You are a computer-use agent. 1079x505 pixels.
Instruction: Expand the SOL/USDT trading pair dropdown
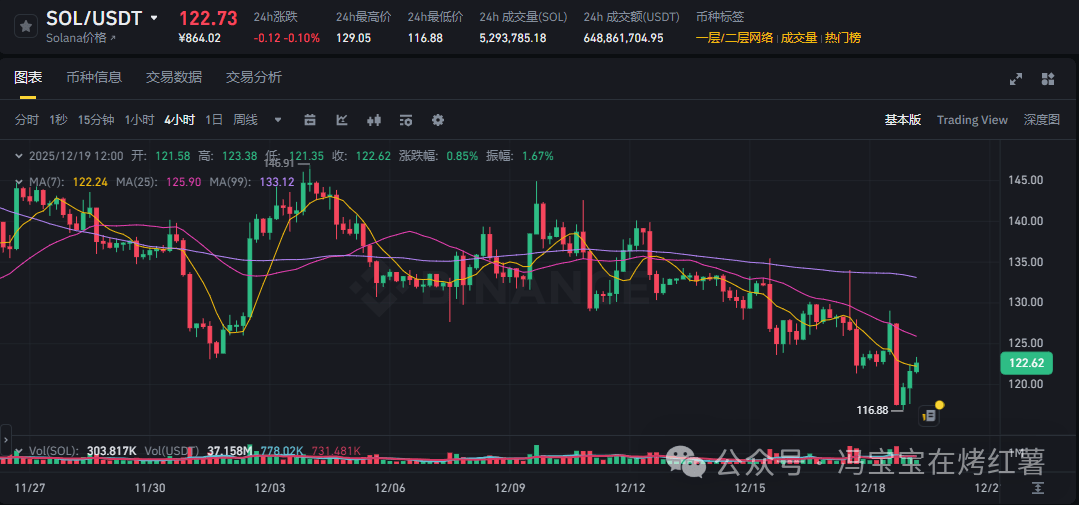(x=153, y=18)
